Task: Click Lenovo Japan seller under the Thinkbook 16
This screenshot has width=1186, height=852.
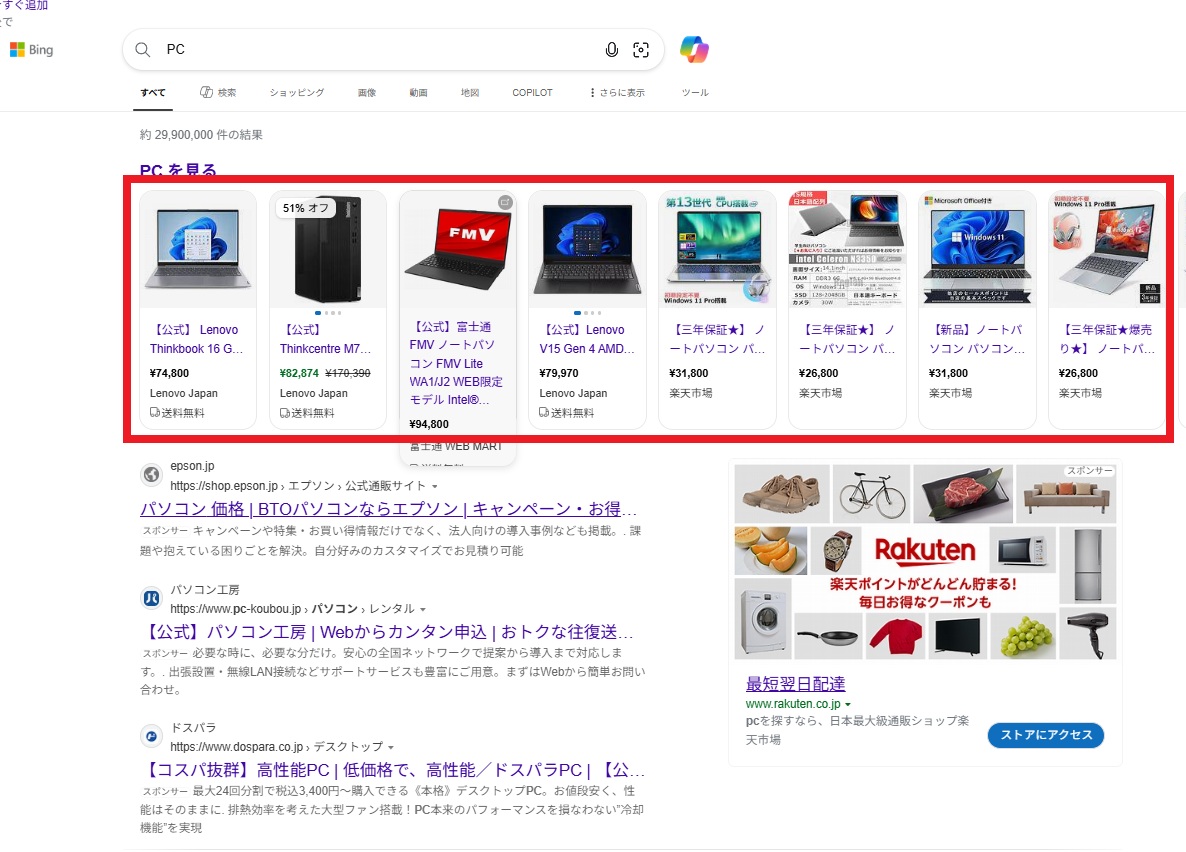Action: click(x=184, y=393)
